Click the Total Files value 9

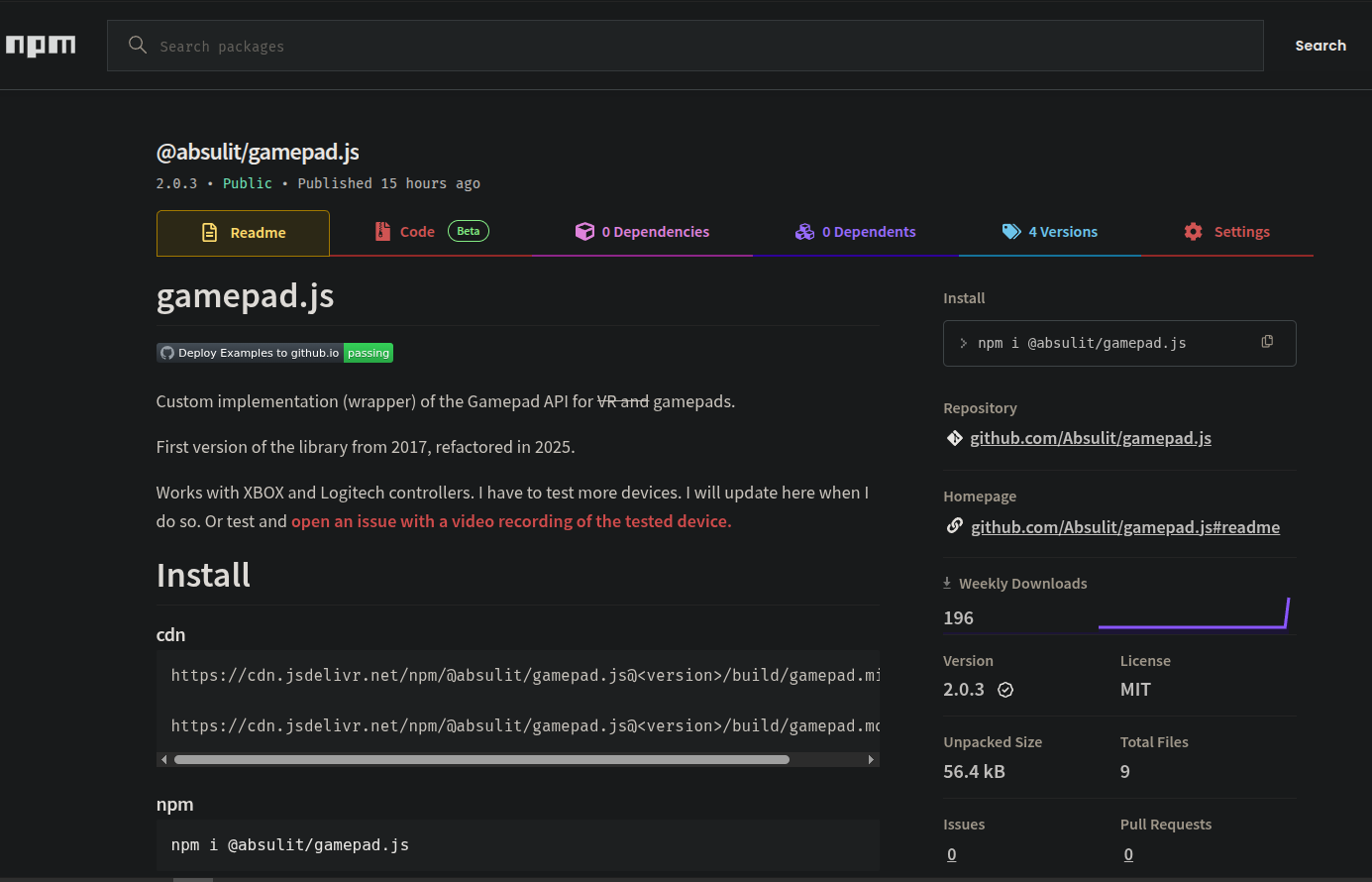1125,772
